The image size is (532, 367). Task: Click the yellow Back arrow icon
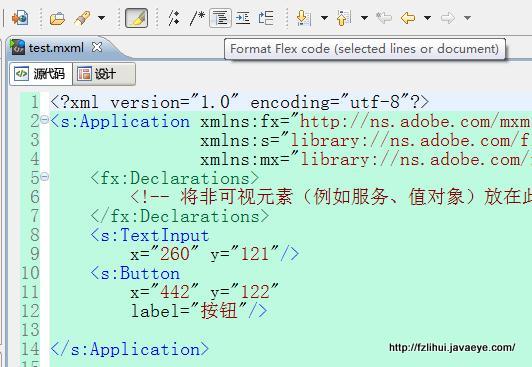tap(408, 18)
